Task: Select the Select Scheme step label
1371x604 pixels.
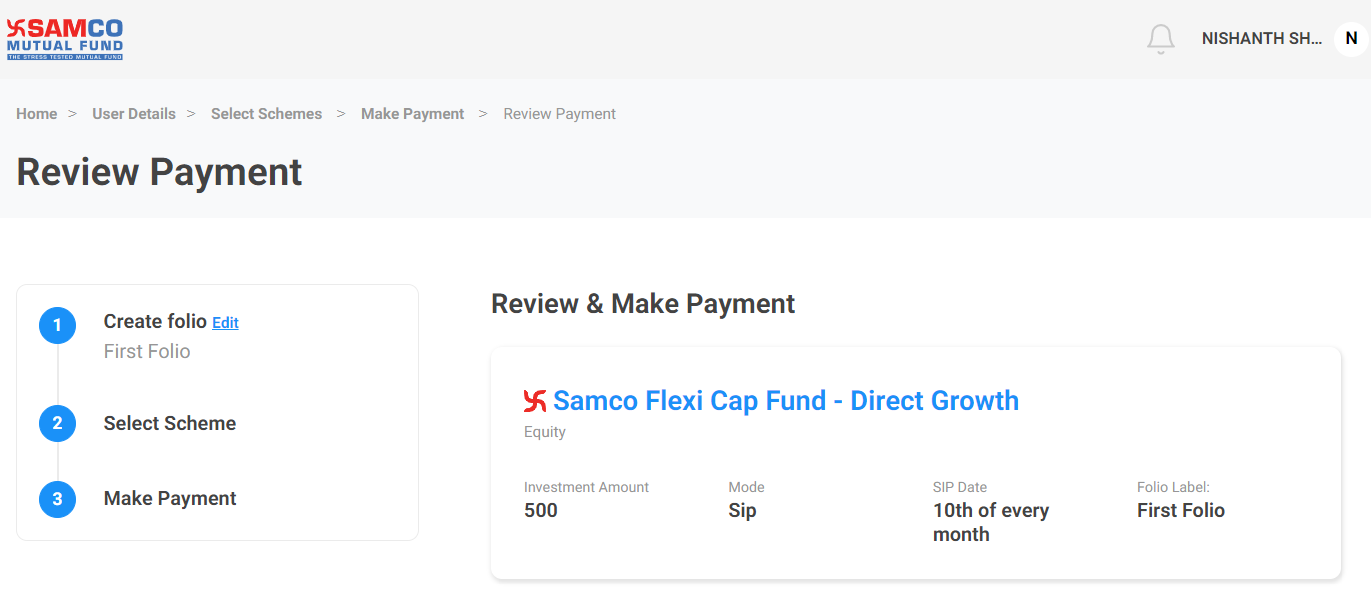Action: point(170,423)
